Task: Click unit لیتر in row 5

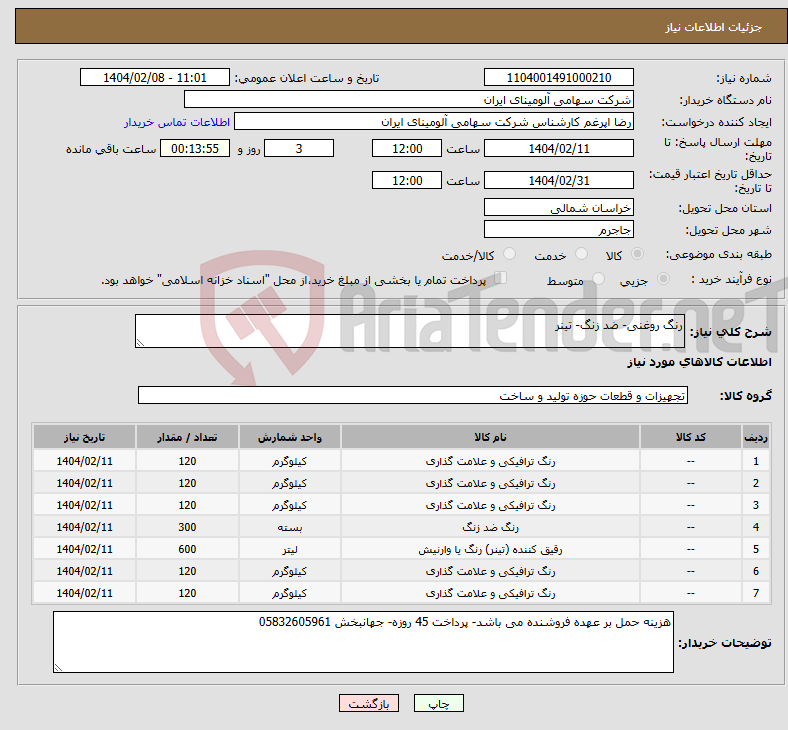Action: pos(289,550)
